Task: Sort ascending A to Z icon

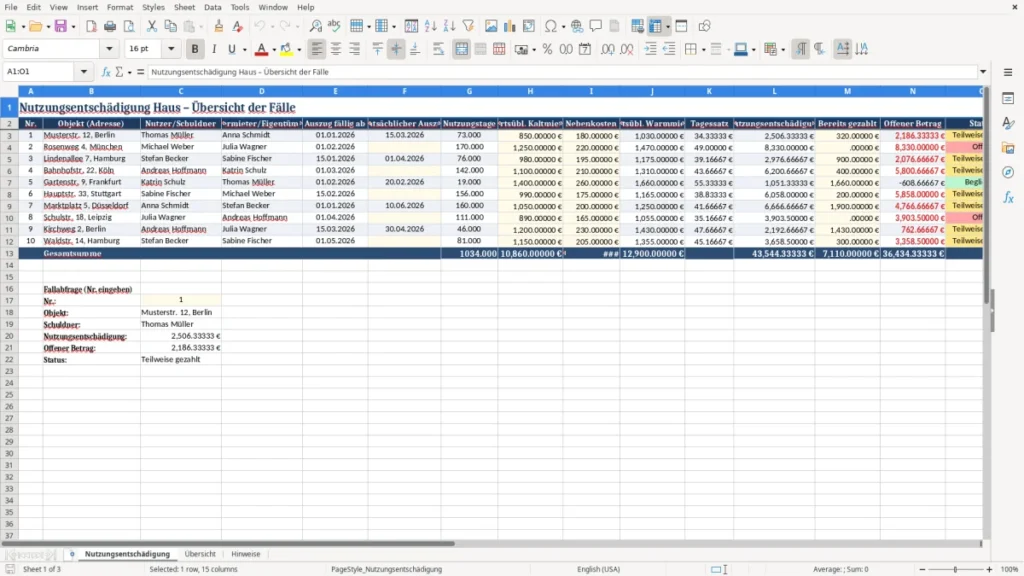Action: 430,26
